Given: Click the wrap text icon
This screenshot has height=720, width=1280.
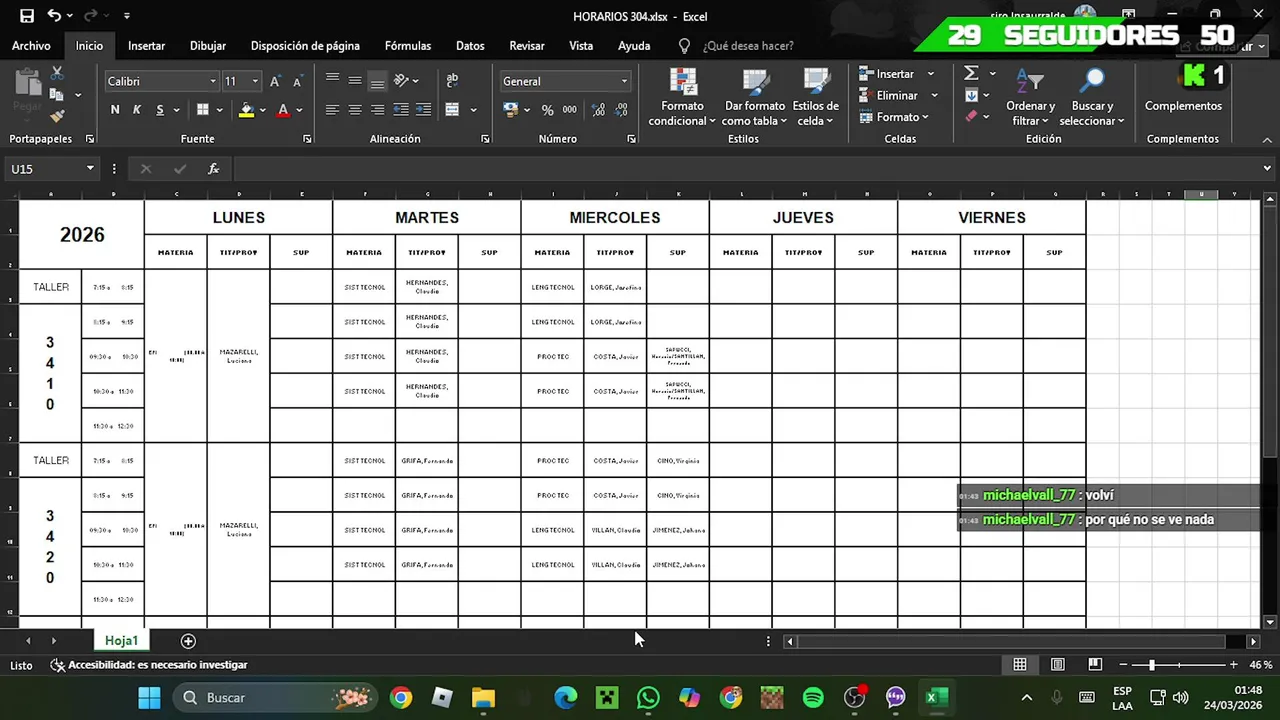Looking at the screenshot, I should point(452,81).
